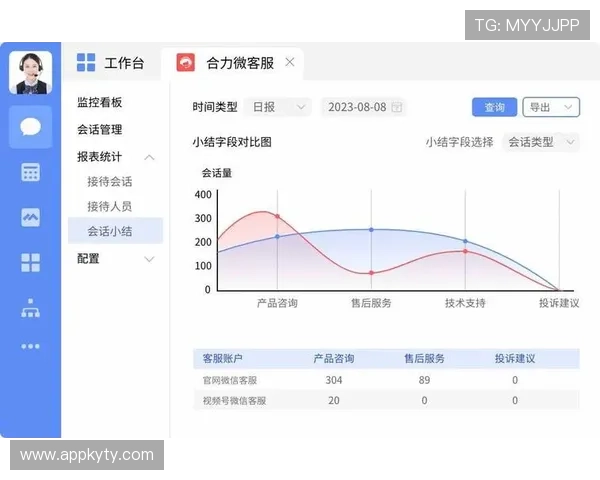The width and height of the screenshot is (600, 480).
Task: Click the 售后服务 table column header
Action: pyautogui.click(x=424, y=359)
